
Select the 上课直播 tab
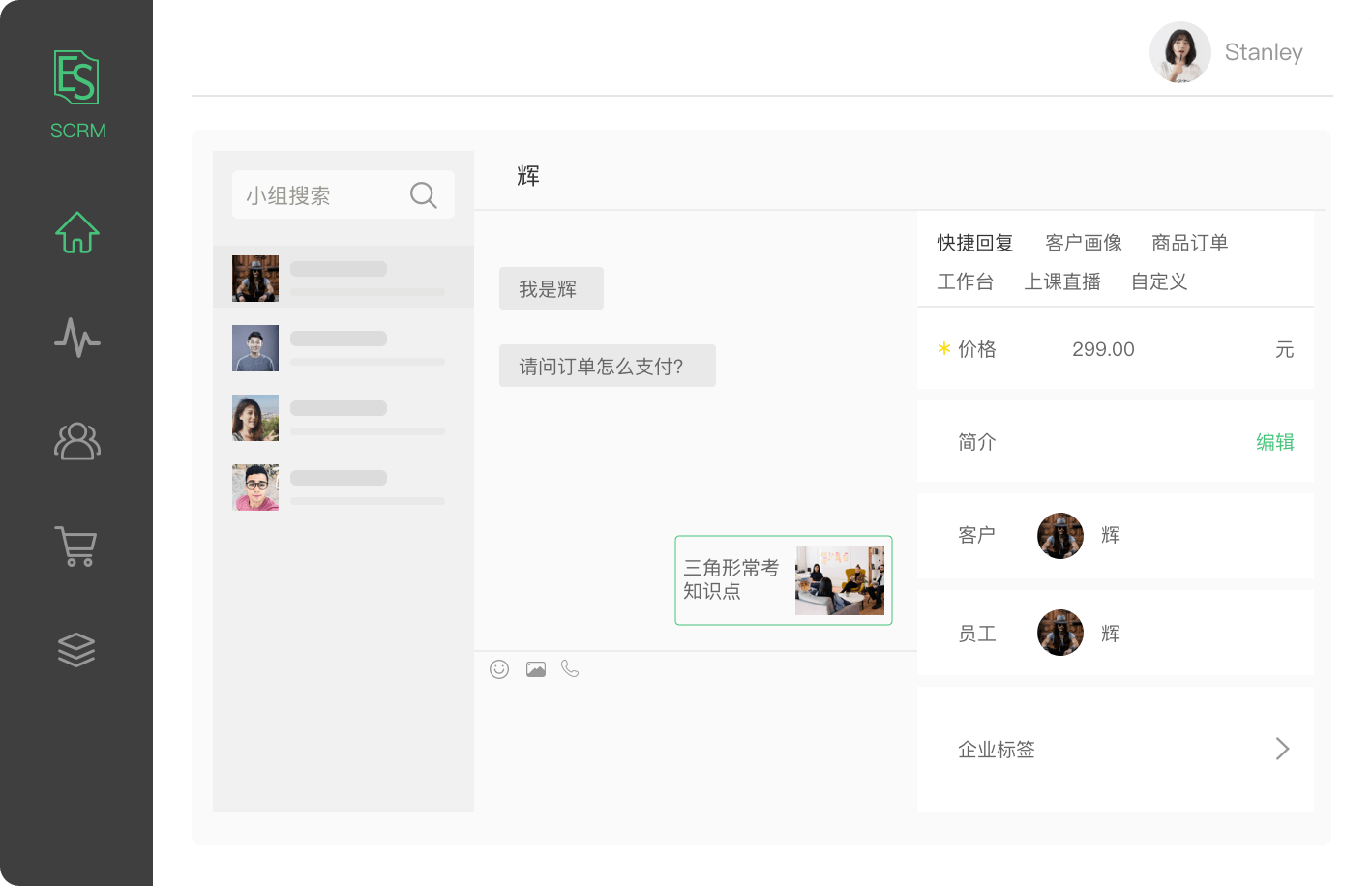click(1062, 281)
